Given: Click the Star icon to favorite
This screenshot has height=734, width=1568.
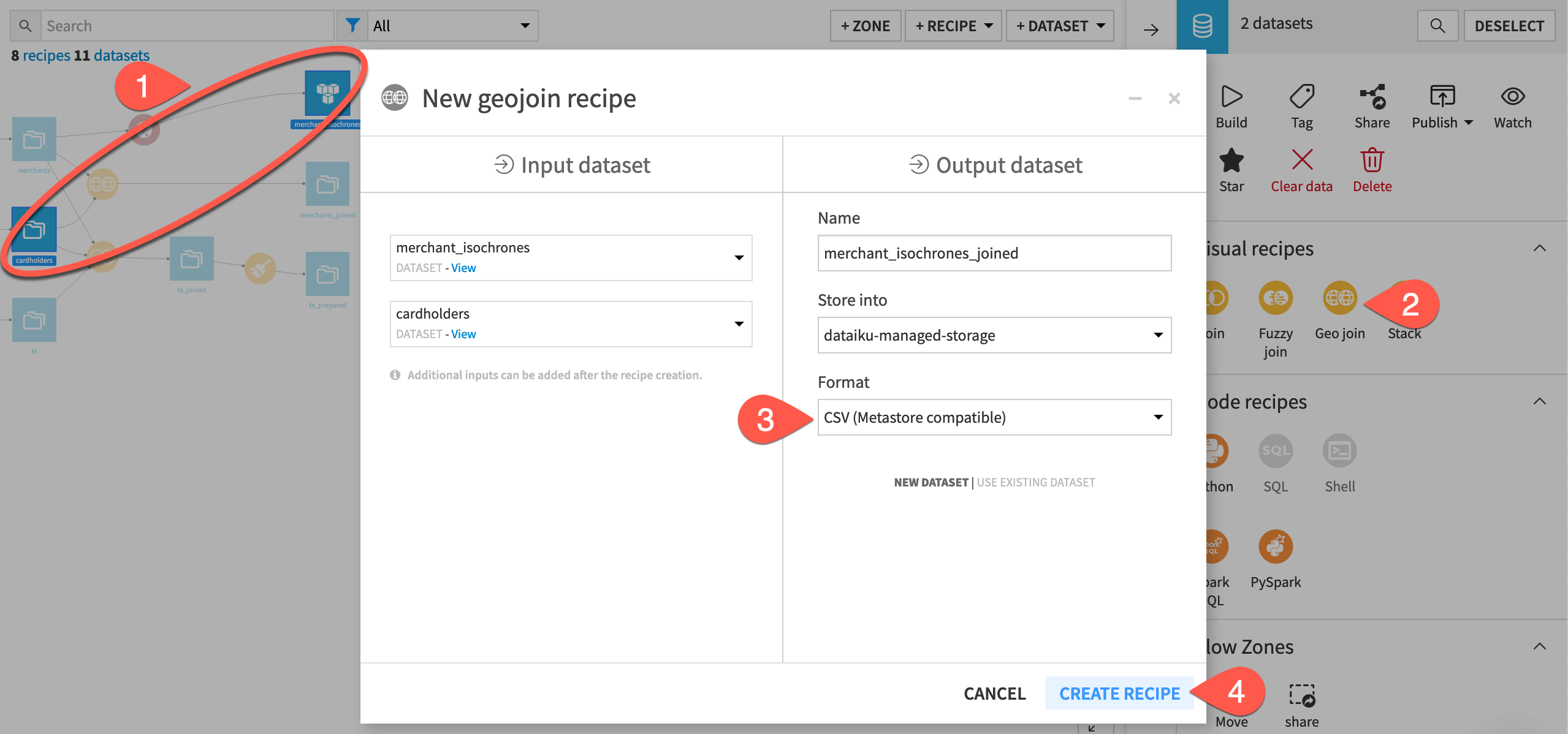Looking at the screenshot, I should [1232, 161].
